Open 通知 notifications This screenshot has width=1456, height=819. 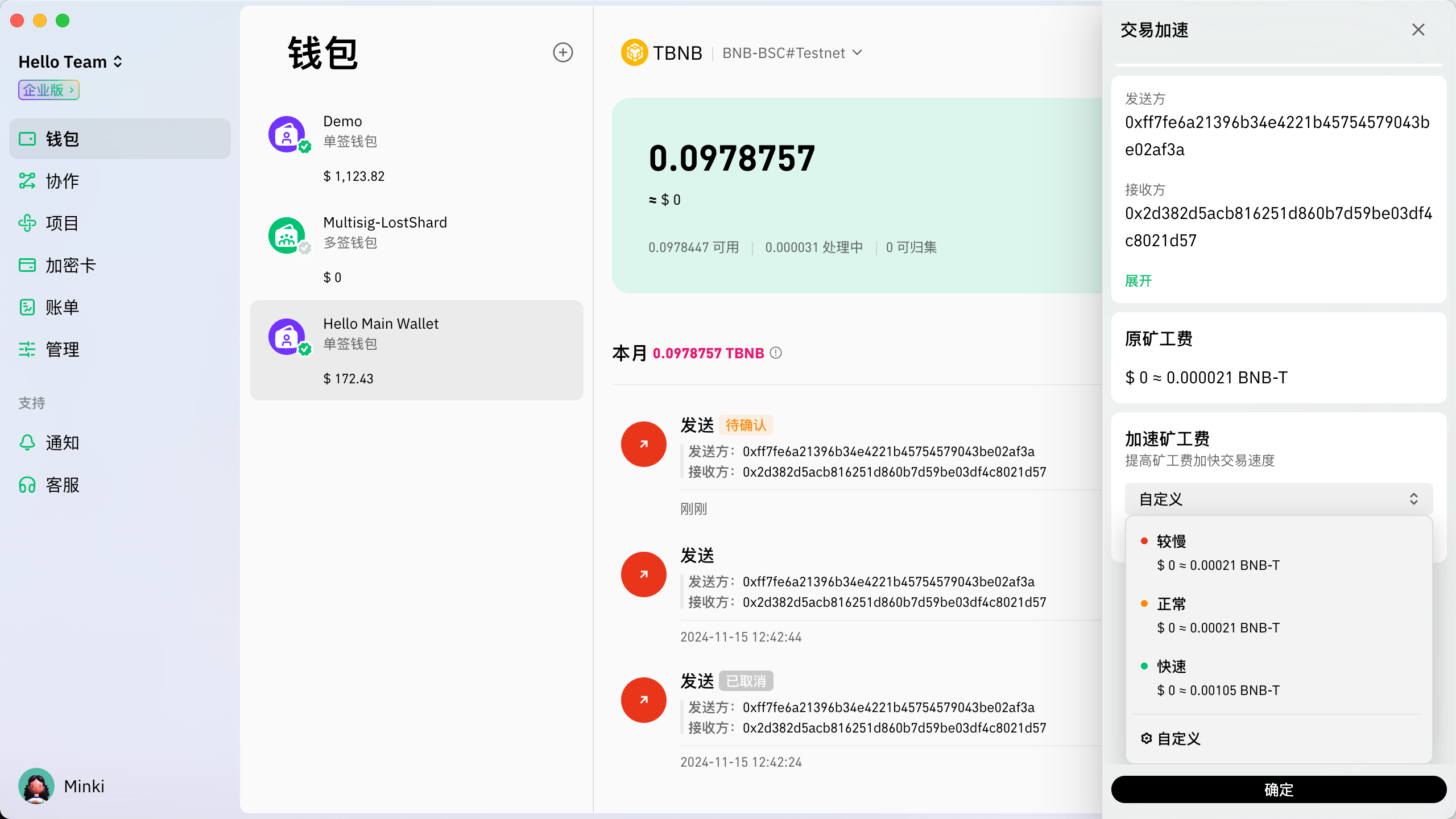[61, 442]
